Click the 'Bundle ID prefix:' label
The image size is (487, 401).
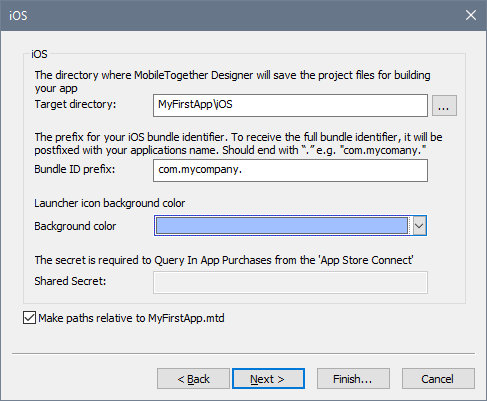point(75,169)
